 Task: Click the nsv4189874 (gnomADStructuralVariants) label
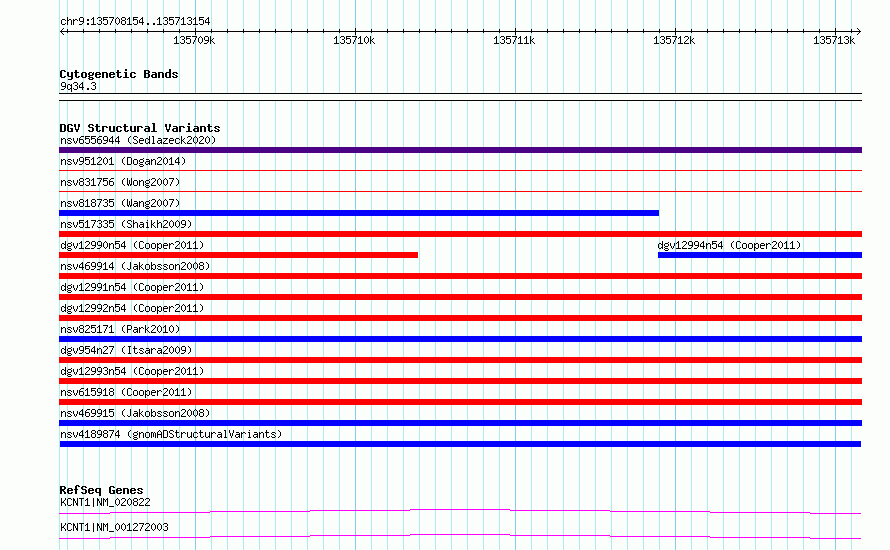tap(171, 434)
